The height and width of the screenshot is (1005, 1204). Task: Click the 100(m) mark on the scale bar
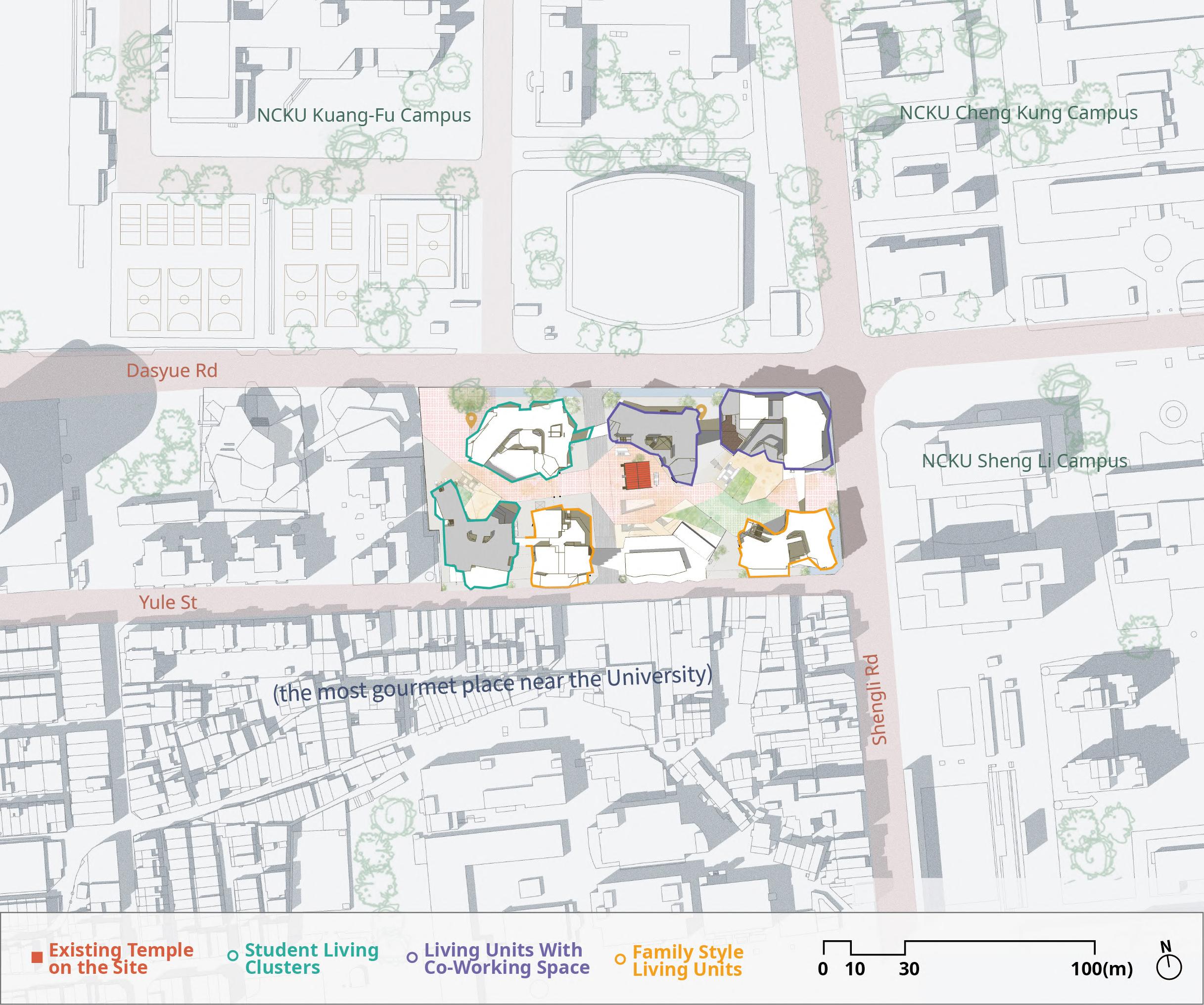[x=1102, y=969]
